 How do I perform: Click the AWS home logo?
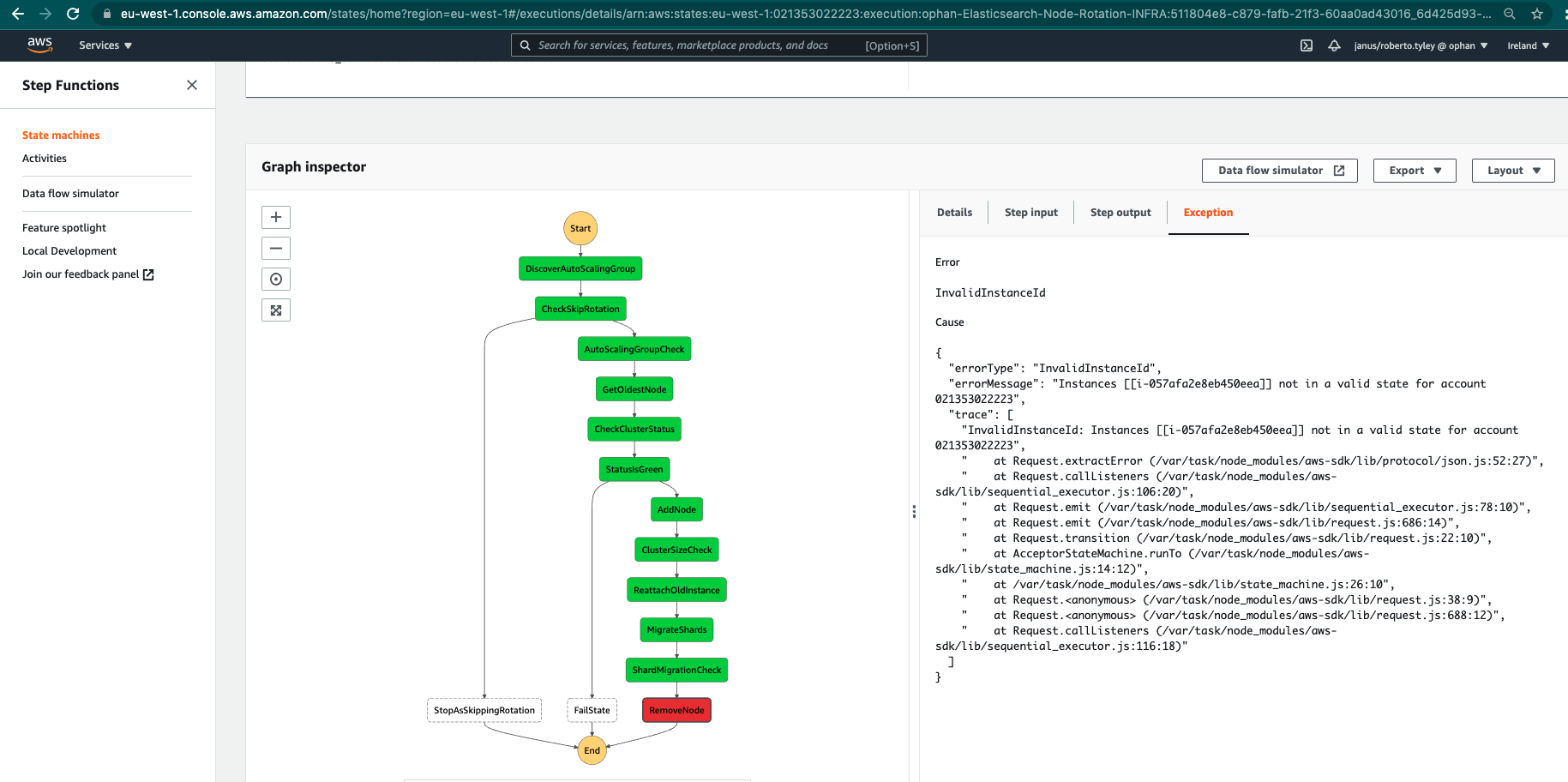point(39,45)
